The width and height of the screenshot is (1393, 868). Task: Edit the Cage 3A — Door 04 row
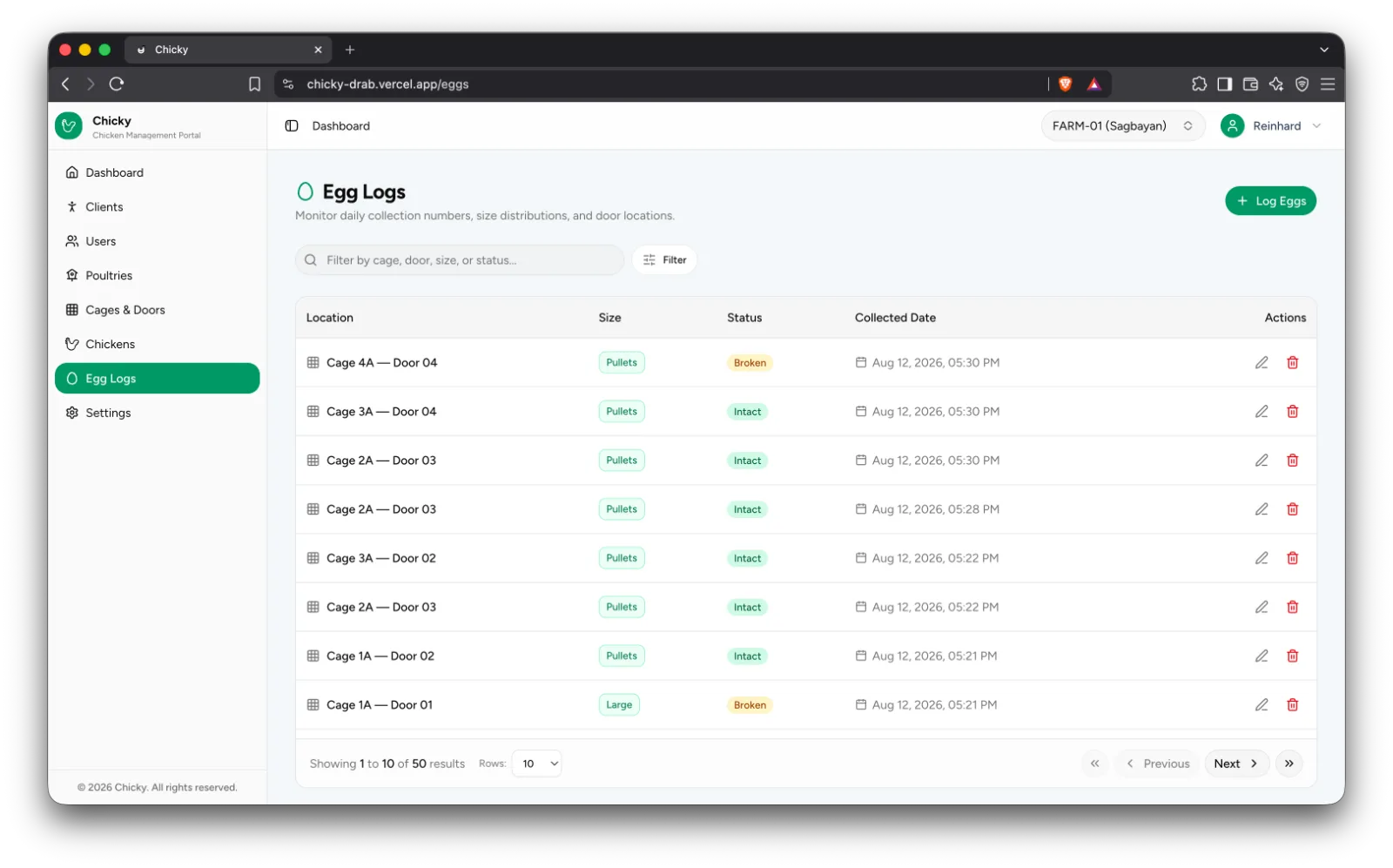tap(1261, 412)
